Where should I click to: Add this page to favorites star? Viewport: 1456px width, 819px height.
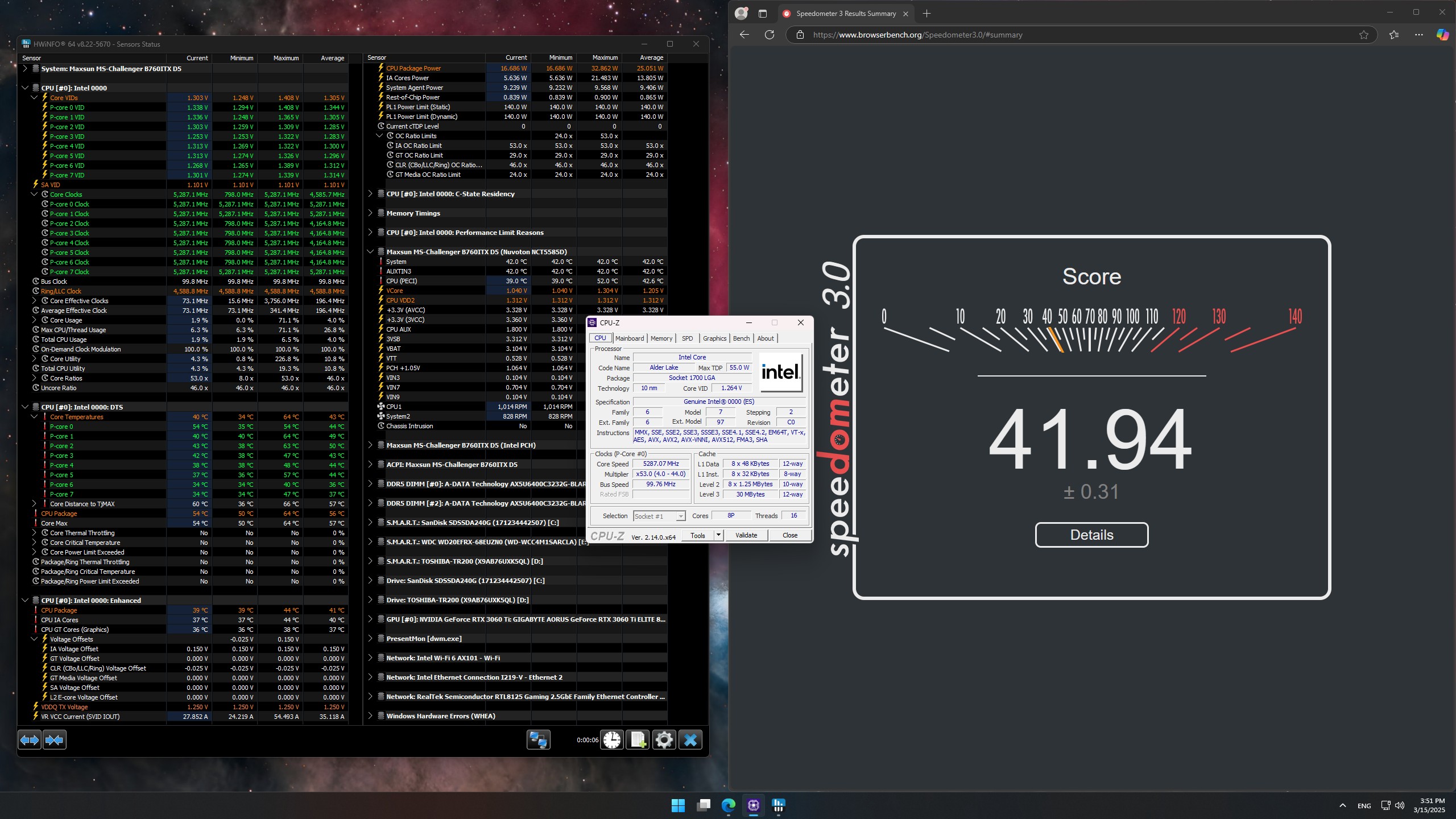click(1363, 35)
